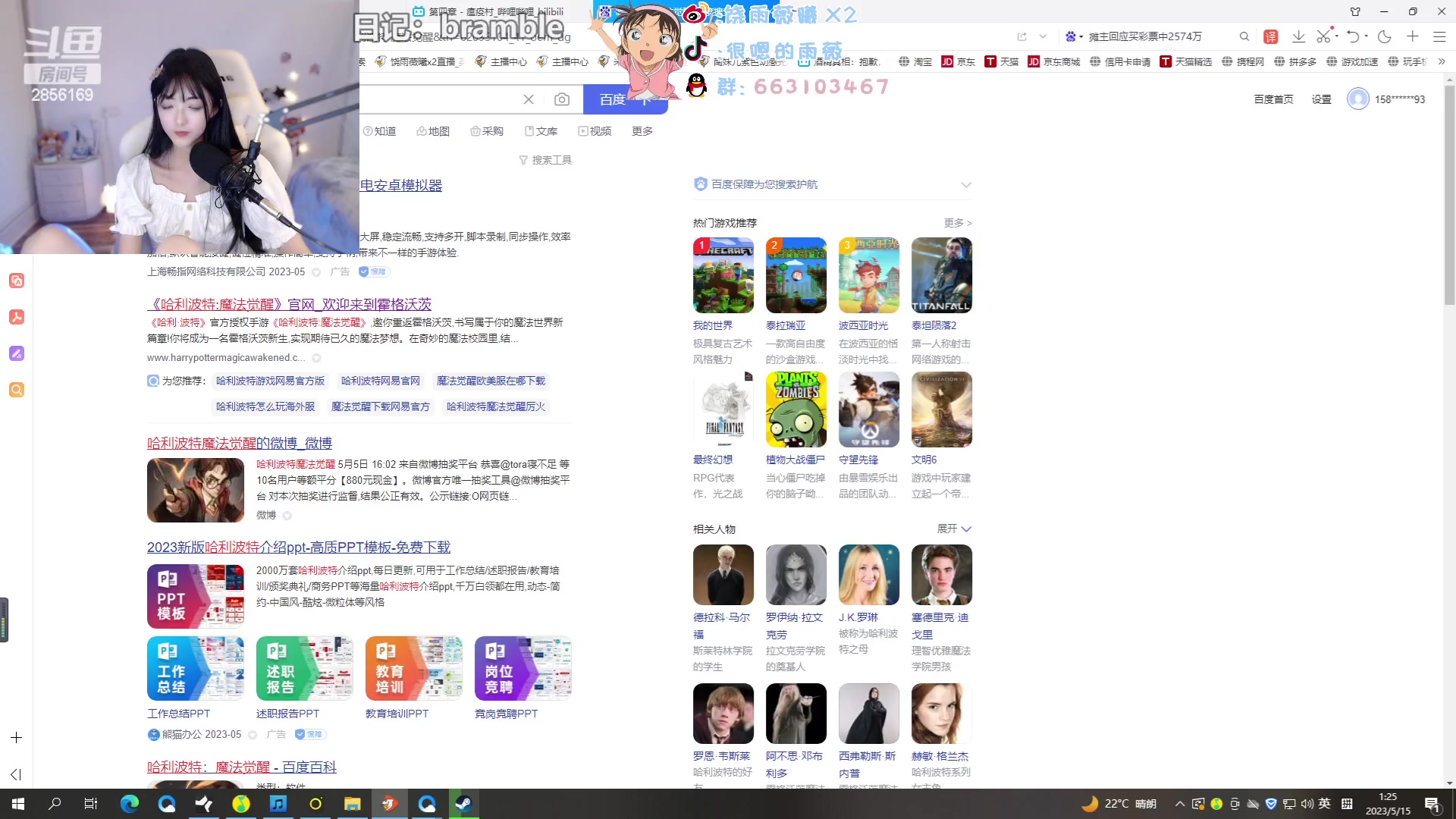Click the Baidu user avatar icon
Screen dimensions: 1456x819
[x=1357, y=99]
